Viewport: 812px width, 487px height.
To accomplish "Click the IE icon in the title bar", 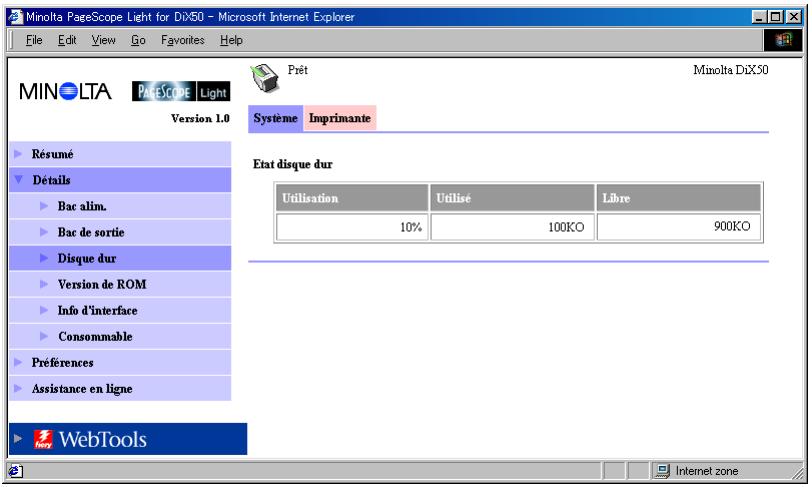I will (16, 17).
